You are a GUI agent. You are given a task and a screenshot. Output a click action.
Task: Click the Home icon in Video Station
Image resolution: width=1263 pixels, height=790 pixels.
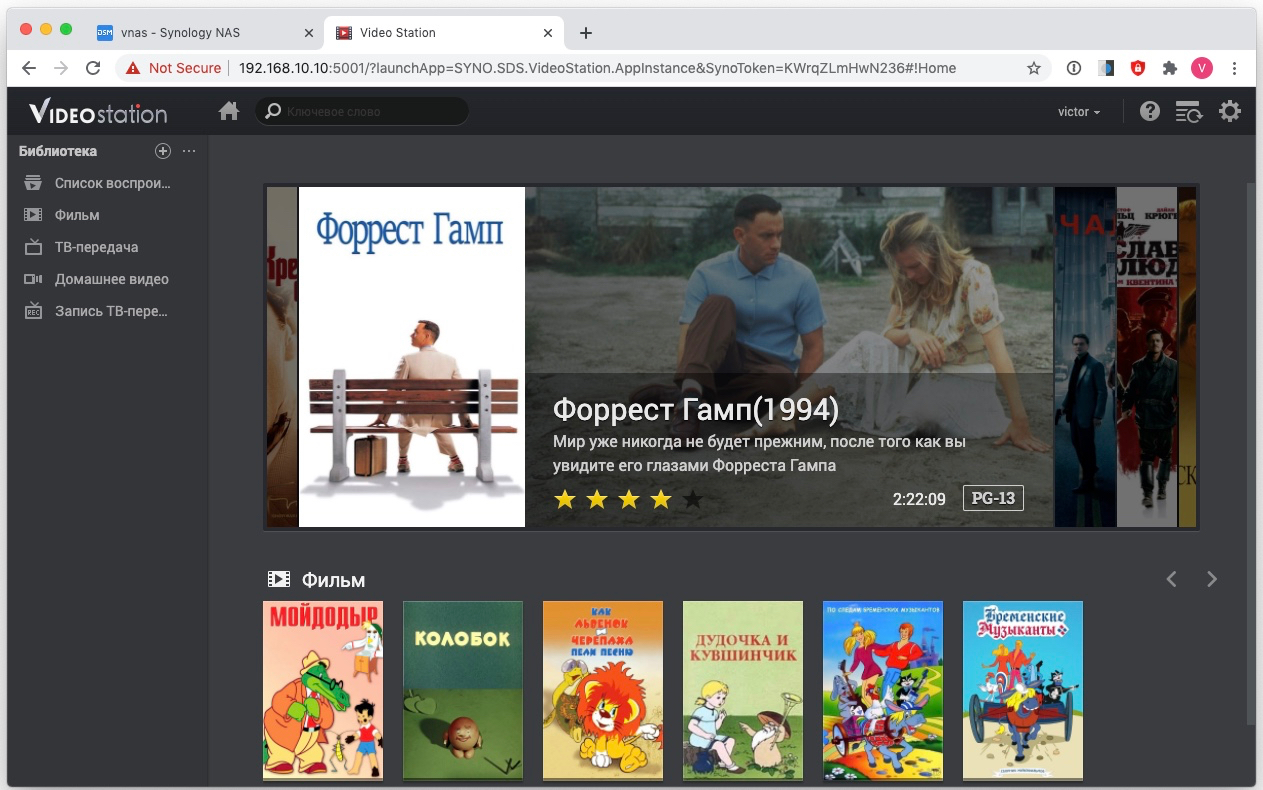tap(229, 111)
